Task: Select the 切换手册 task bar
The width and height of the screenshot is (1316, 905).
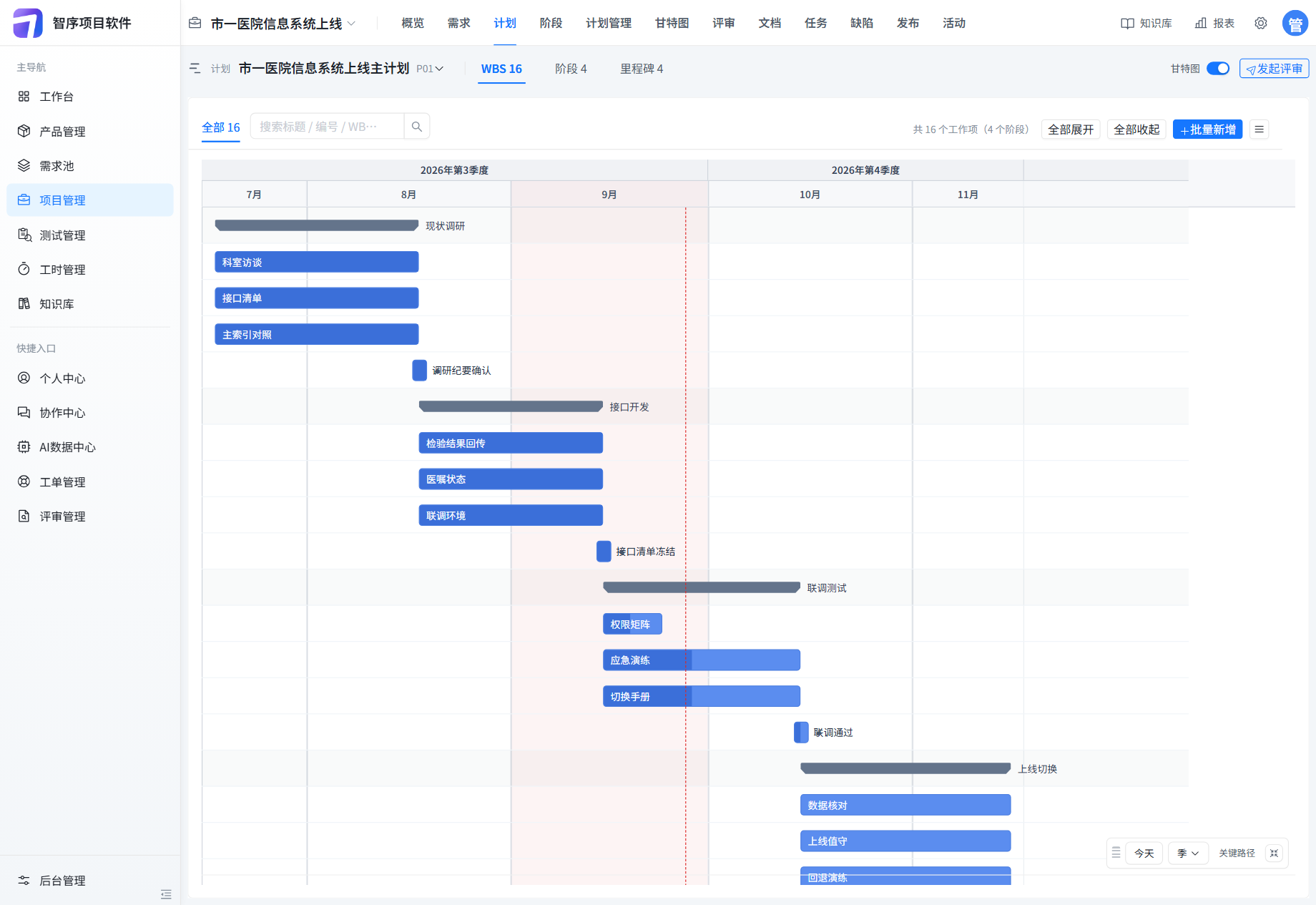Action: [702, 696]
